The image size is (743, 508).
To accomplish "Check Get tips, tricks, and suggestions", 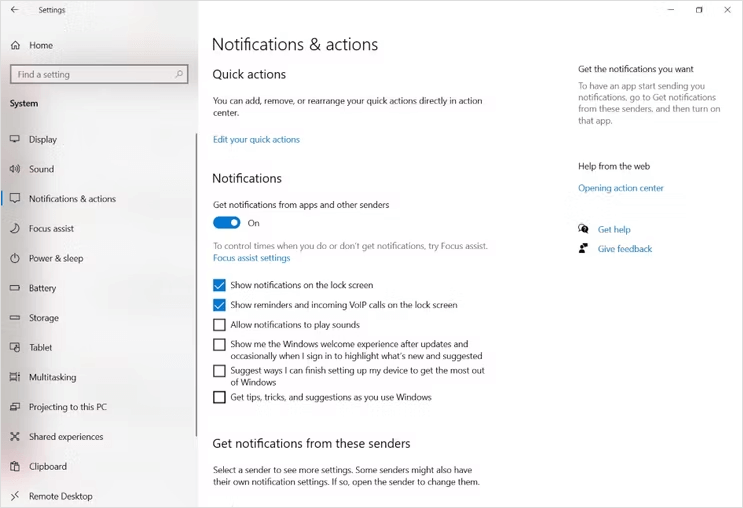I will click(219, 397).
